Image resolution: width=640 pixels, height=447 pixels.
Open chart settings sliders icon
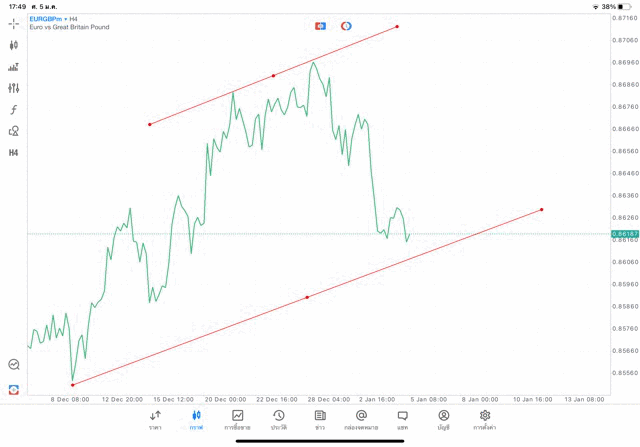point(14,88)
